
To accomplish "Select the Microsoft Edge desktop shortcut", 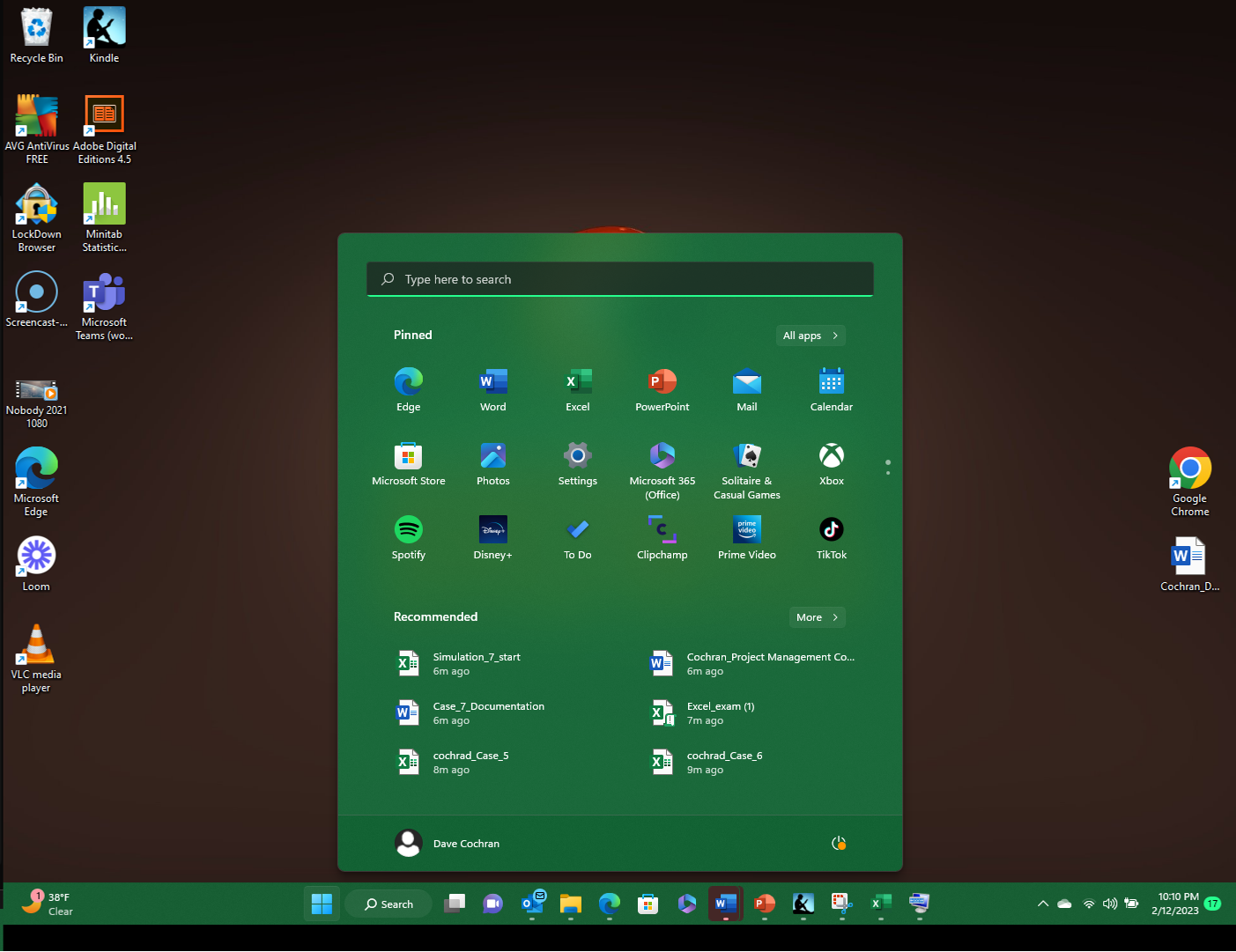I will coord(36,482).
